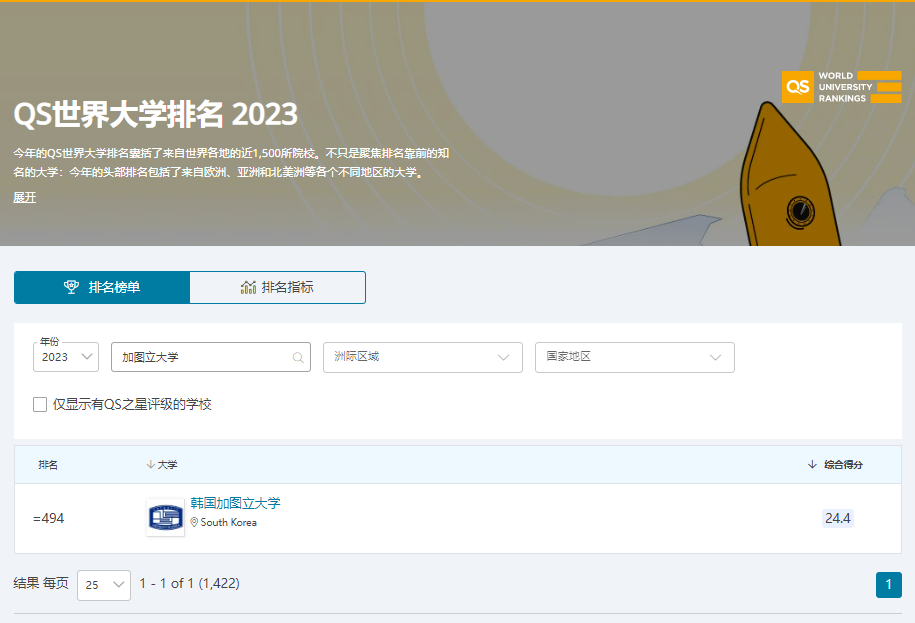
Task: Click the search magnifier icon in university field
Action: tap(298, 358)
